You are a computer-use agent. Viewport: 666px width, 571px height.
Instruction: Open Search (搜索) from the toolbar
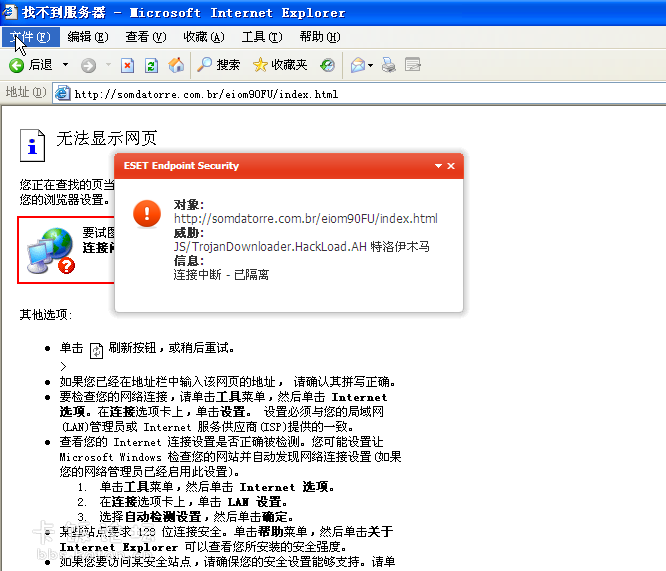(x=218, y=65)
